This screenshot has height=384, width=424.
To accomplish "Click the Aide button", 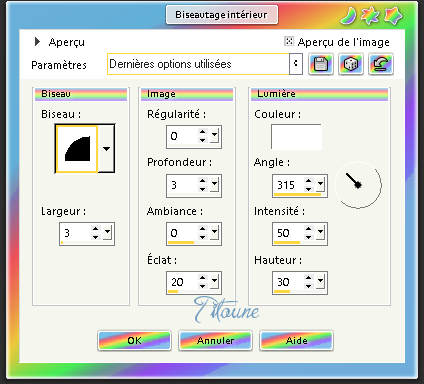I will [x=296, y=341].
